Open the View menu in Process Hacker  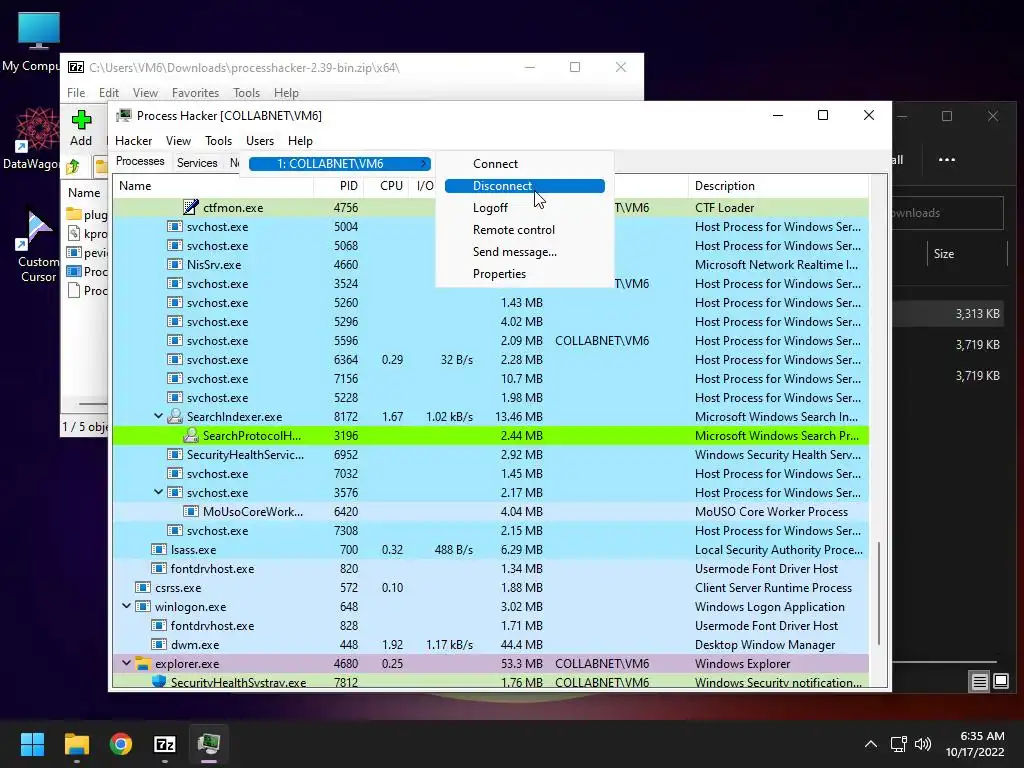click(x=178, y=140)
